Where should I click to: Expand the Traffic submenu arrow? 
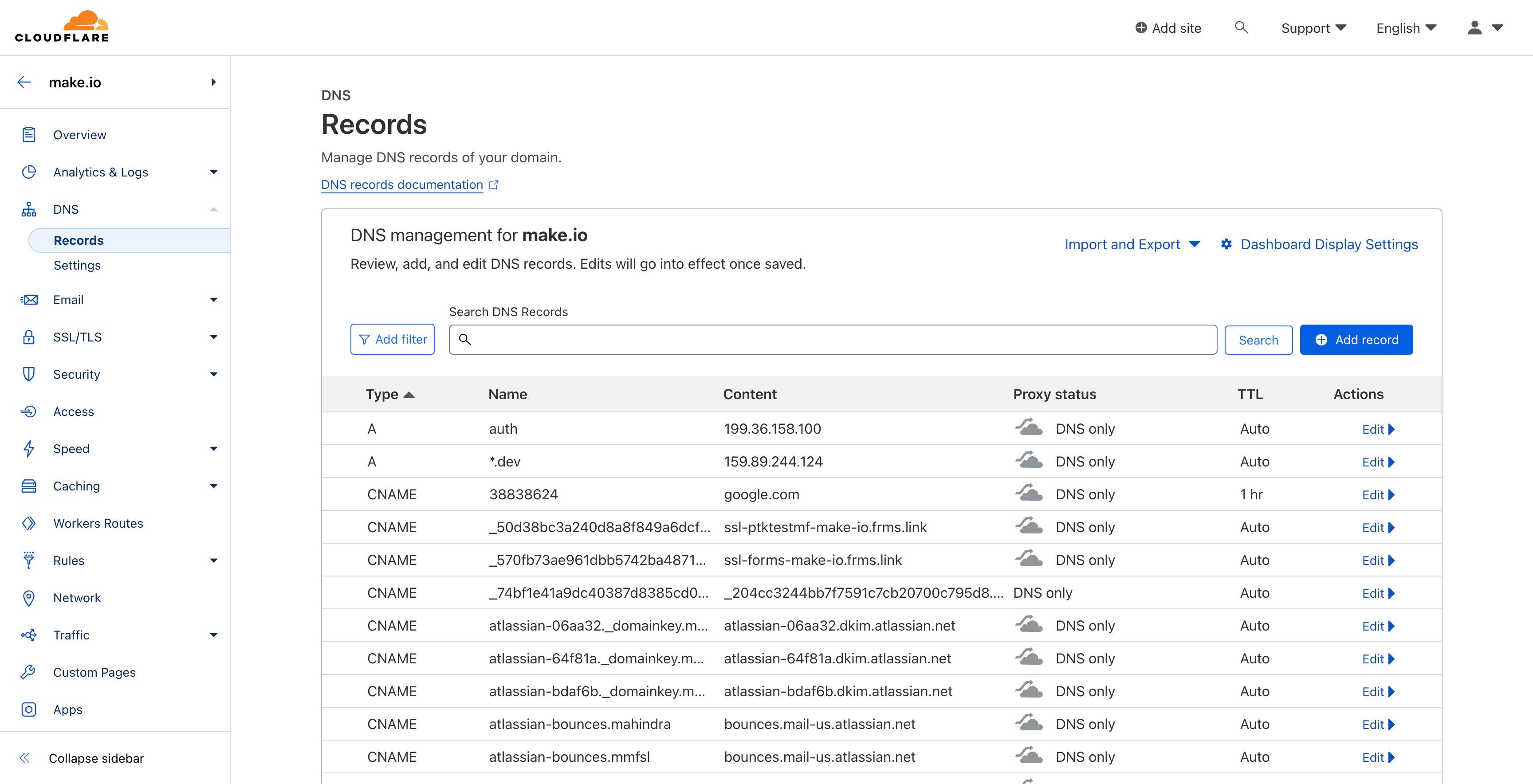[x=214, y=635]
